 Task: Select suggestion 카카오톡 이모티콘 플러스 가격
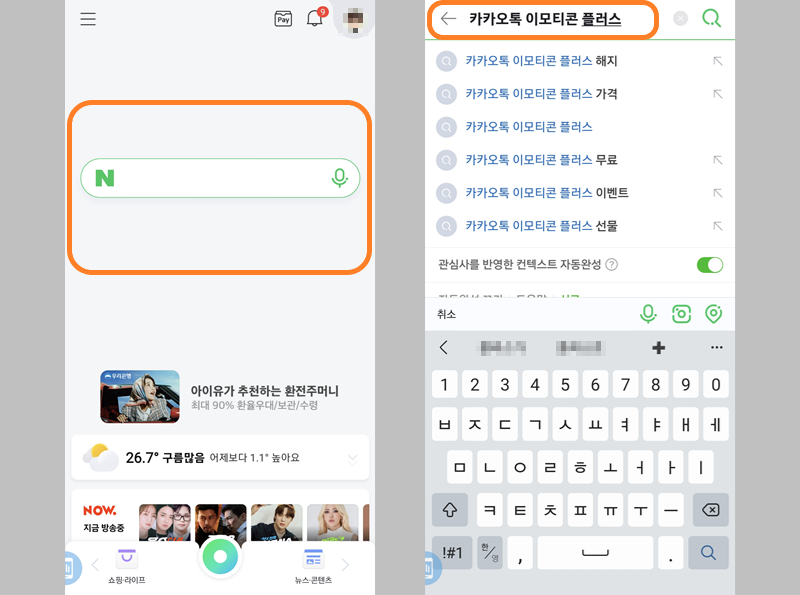[x=541, y=94]
